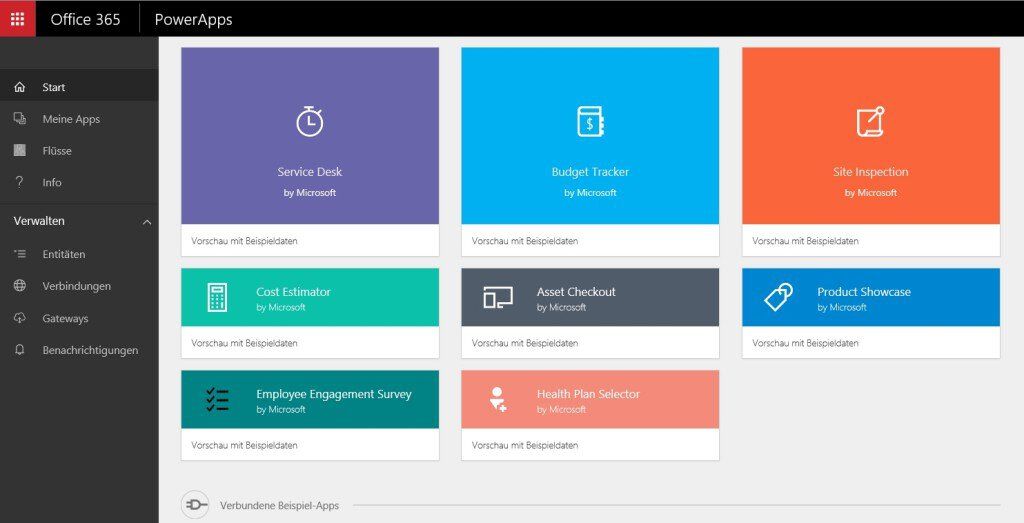Click Vorschau mit Beispieldaten under Site Inspection
This screenshot has width=1024, height=523.
click(805, 241)
